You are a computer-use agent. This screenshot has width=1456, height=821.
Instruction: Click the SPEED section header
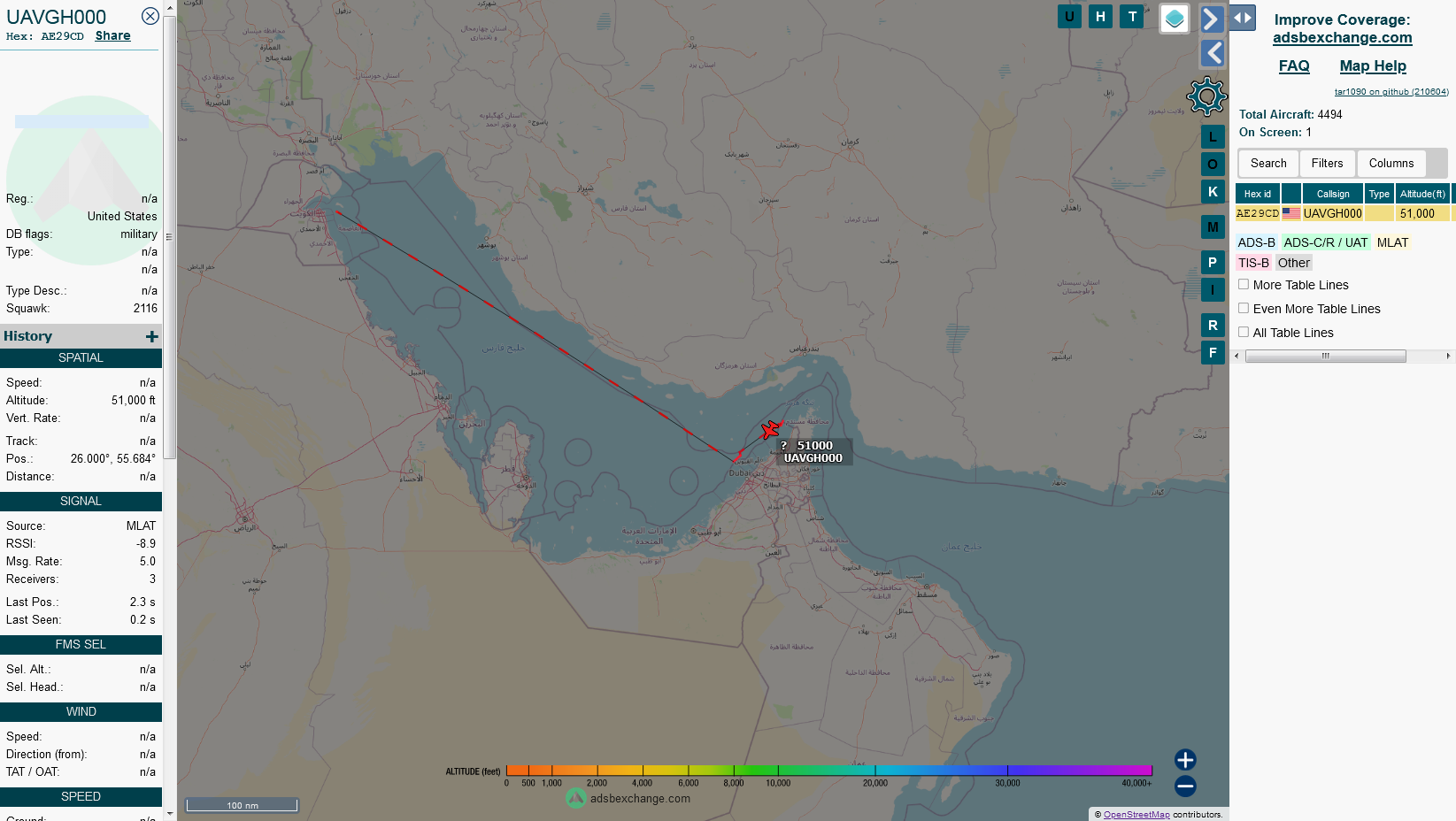[81, 796]
